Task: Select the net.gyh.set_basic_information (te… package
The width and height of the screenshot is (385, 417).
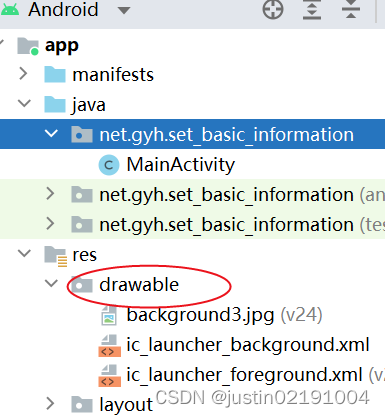Action: [192, 224]
